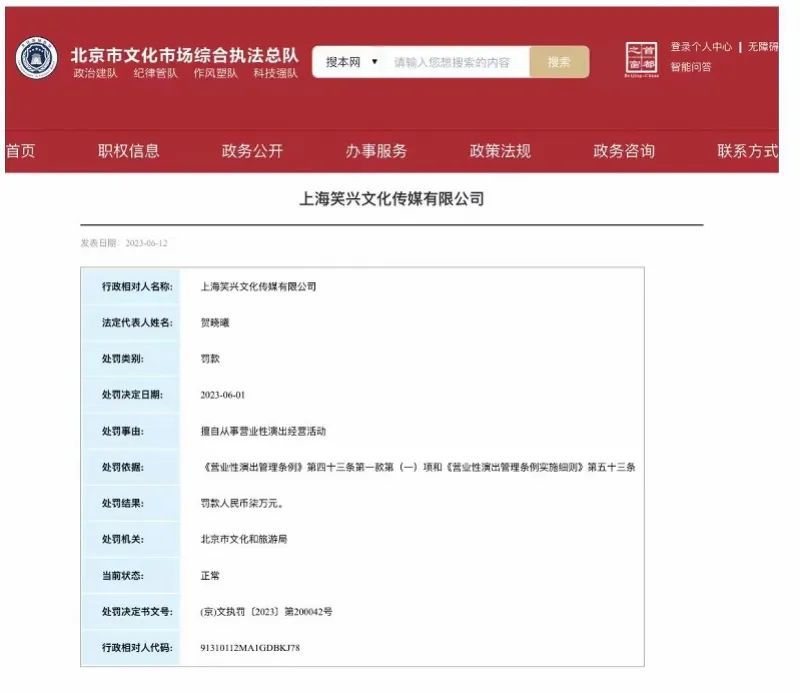This screenshot has height=692, width=800.
Task: Click the 无障碍 accessibility link
Action: pyautogui.click(x=765, y=47)
